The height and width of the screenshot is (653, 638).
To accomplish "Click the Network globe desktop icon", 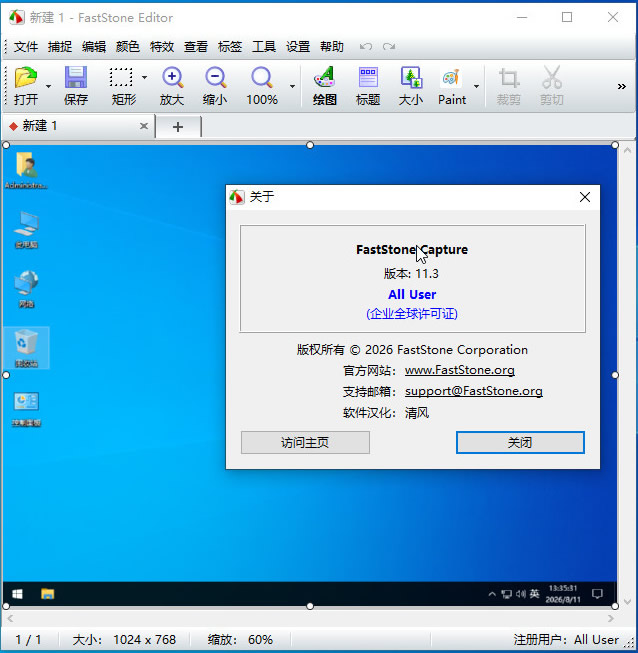I will point(26,289).
